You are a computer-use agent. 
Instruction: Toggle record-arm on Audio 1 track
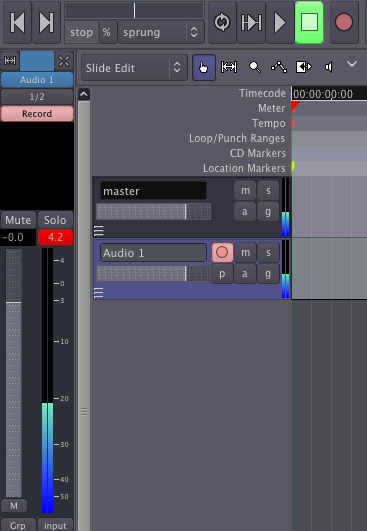coord(222,252)
